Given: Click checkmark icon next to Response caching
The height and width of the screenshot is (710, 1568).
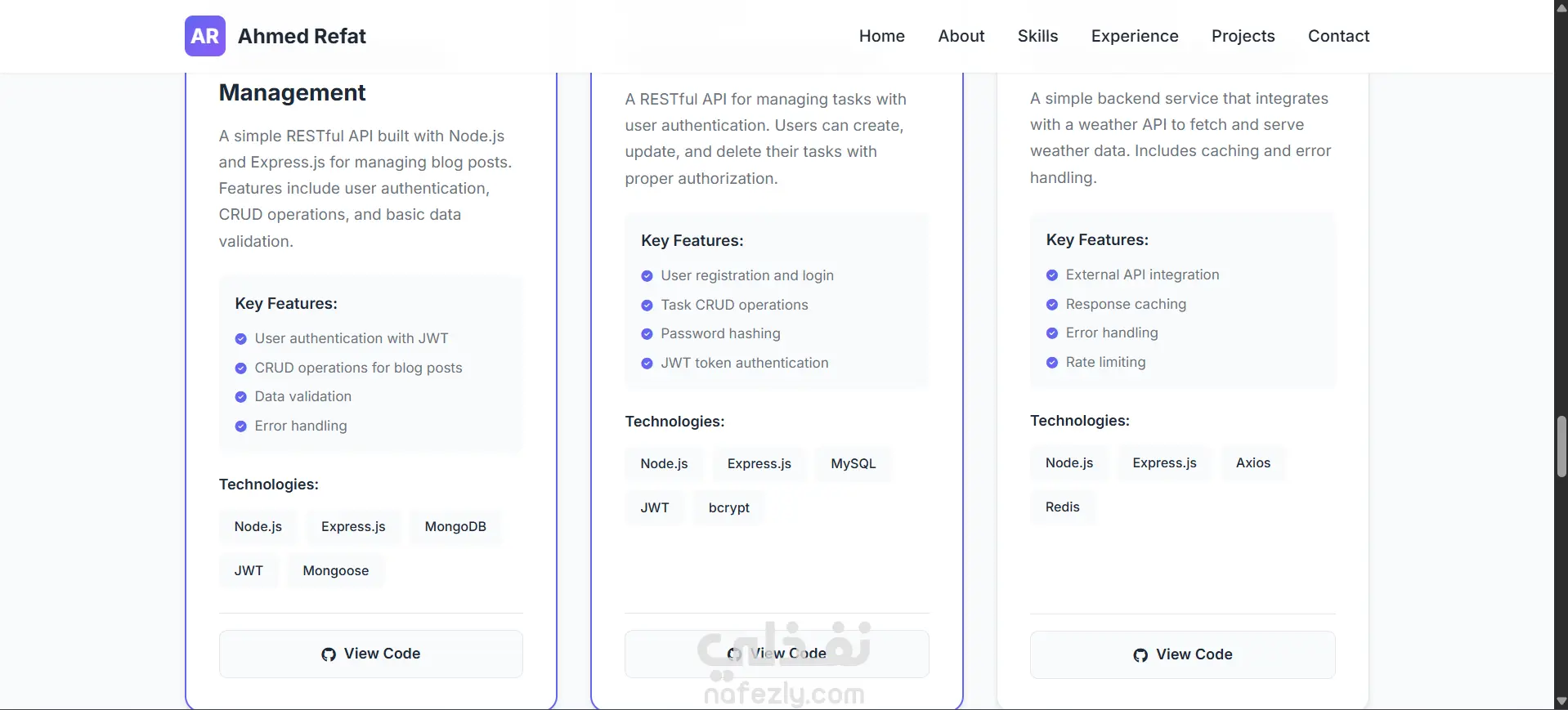Looking at the screenshot, I should tap(1052, 305).
